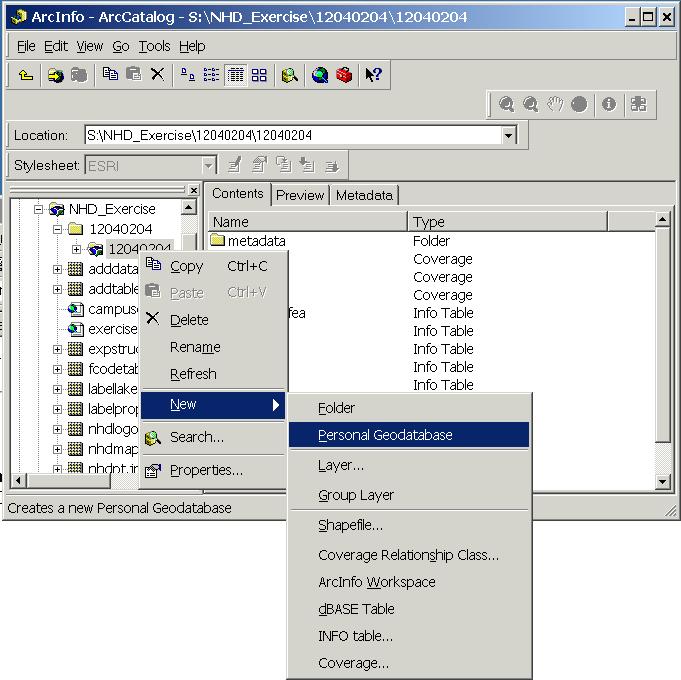Switch to the Preview tab
Screen dimensions: 681x680
click(x=300, y=195)
